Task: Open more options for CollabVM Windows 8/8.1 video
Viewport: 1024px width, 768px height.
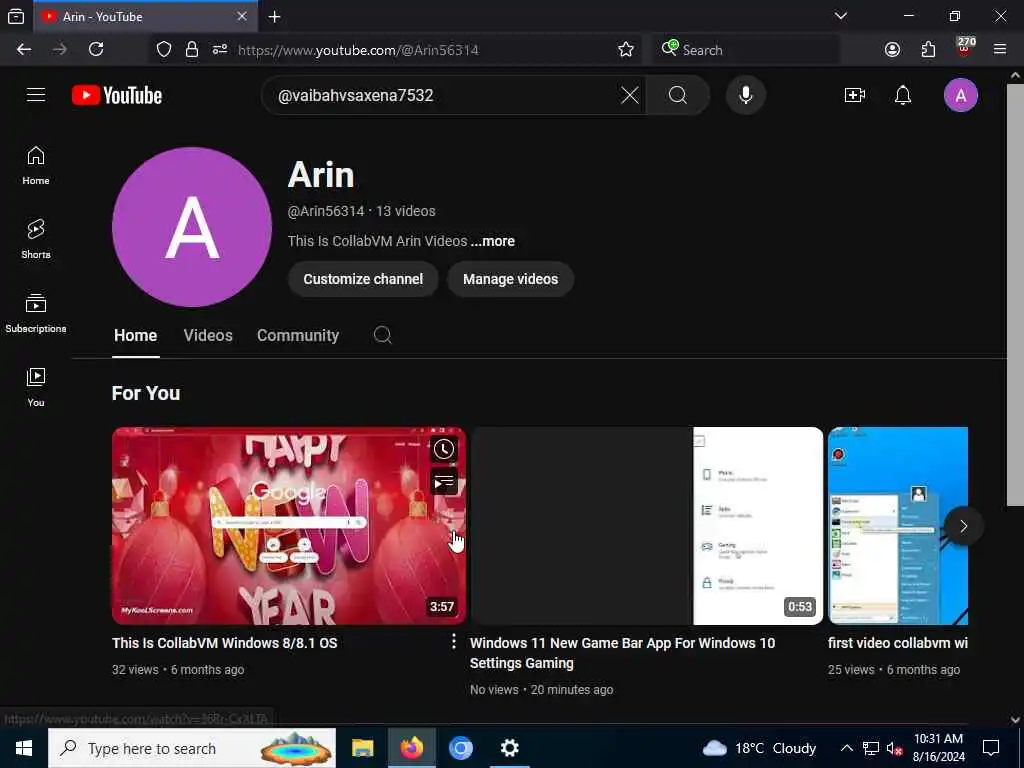Action: [453, 642]
